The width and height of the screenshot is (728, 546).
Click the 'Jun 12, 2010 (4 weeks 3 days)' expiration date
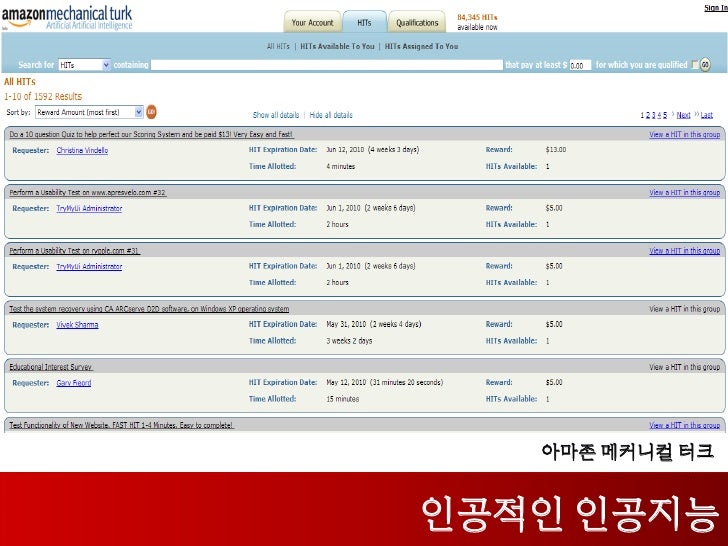pos(372,150)
